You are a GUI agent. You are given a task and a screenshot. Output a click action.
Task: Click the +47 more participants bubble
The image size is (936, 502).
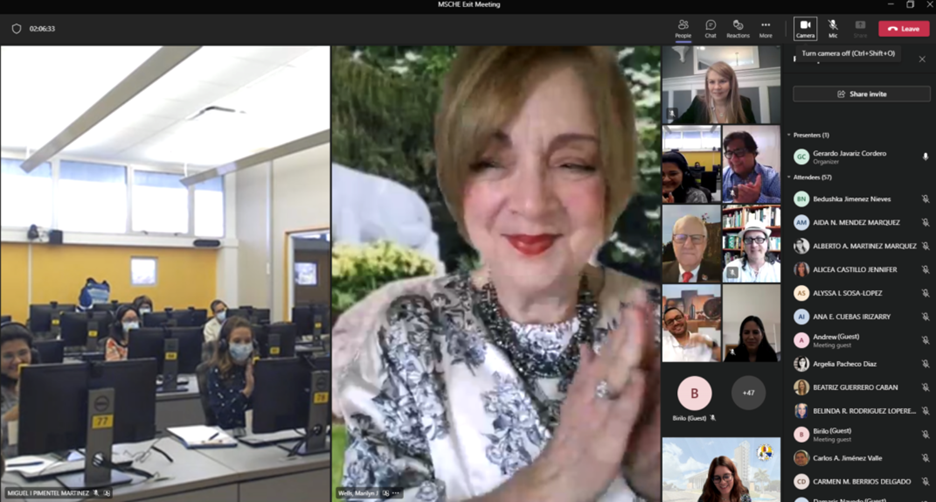748,393
